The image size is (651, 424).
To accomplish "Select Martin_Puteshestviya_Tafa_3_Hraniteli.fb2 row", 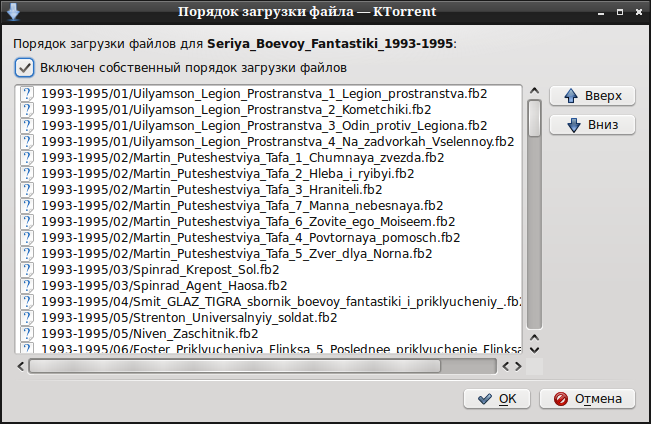I will [269, 189].
